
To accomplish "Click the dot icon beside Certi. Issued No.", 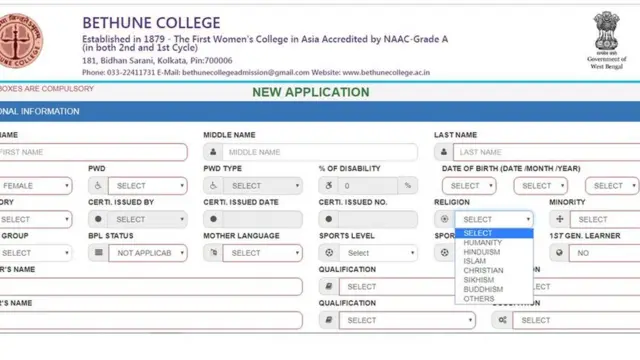I will 329,219.
